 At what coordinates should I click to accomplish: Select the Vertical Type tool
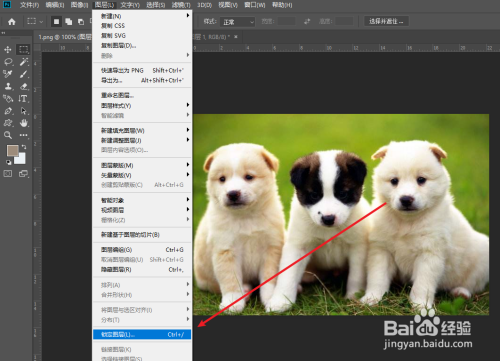(23, 99)
